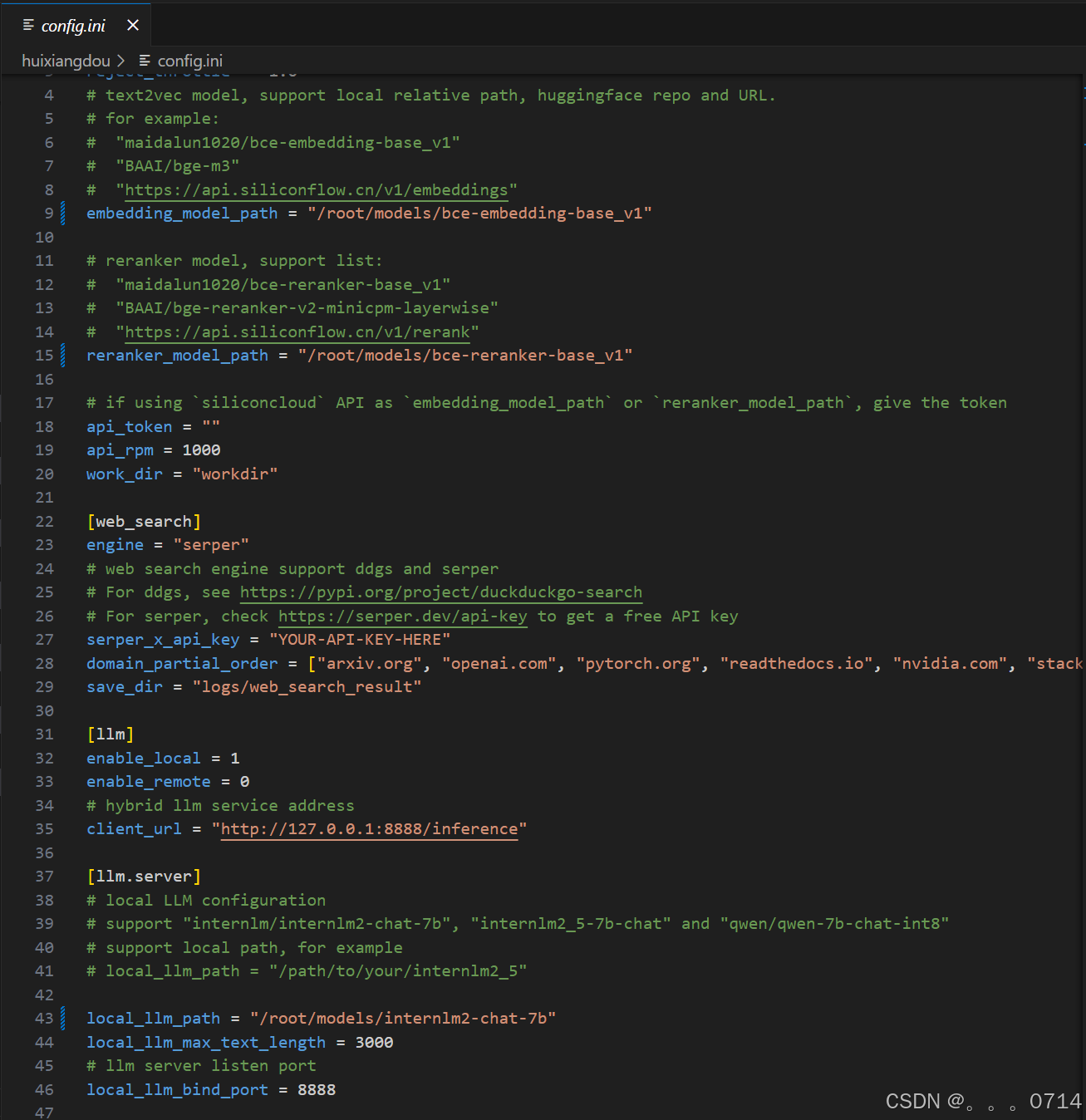
Task: Open the 127.0.0.1:8888/inference URL
Action: click(370, 829)
